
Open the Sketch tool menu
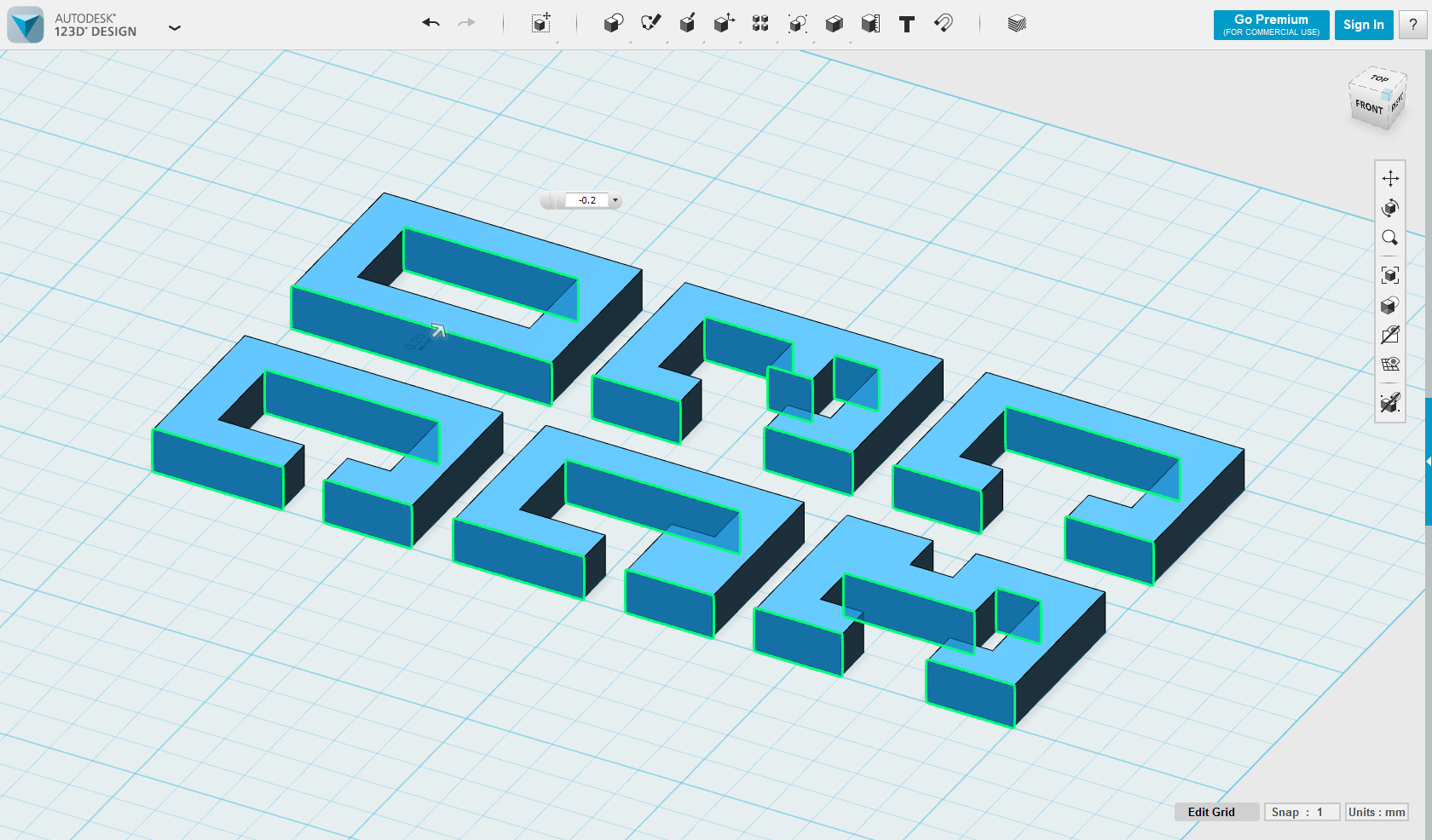(x=650, y=24)
